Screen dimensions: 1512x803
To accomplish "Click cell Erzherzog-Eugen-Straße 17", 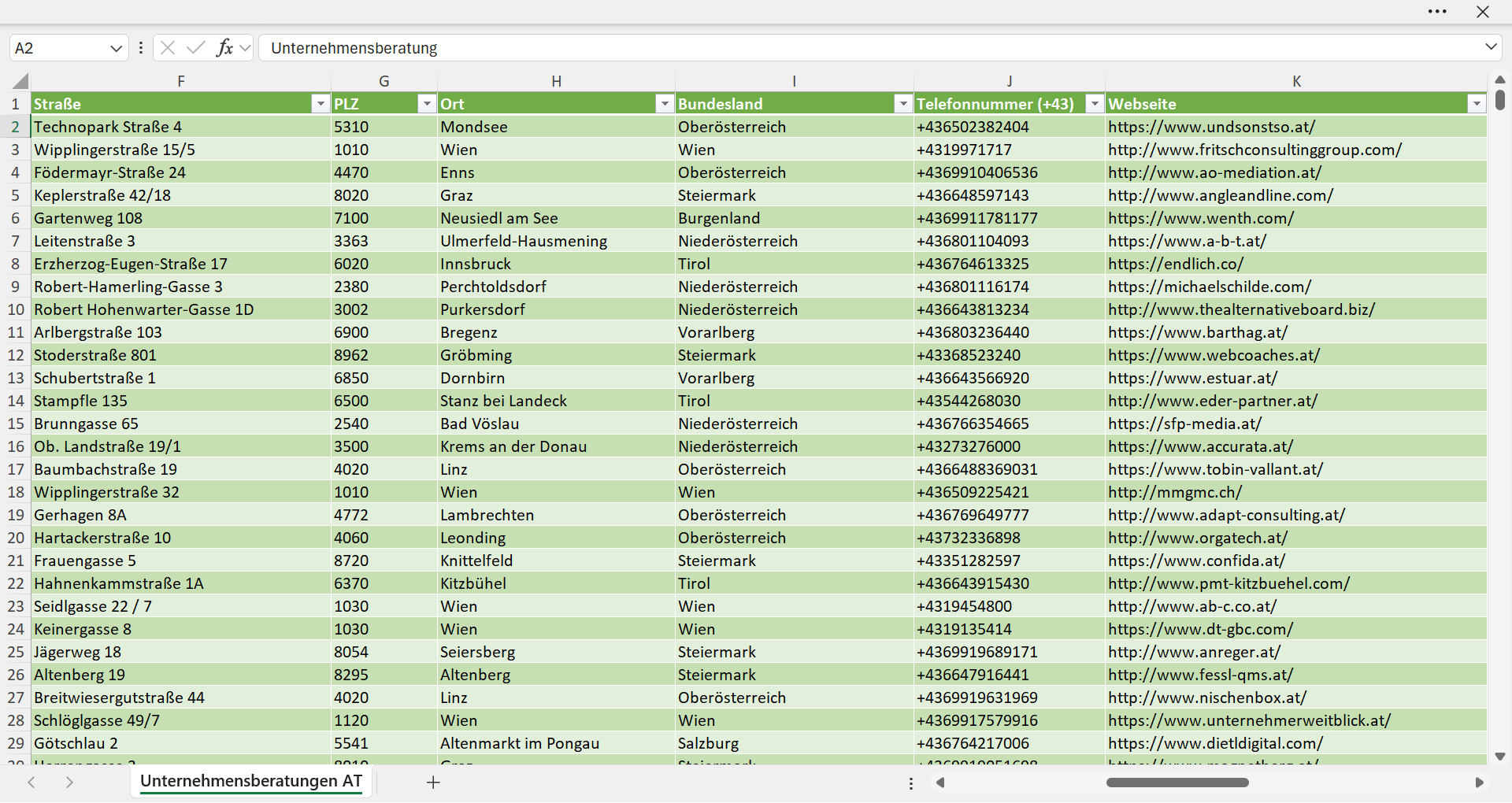I will pyautogui.click(x=181, y=264).
